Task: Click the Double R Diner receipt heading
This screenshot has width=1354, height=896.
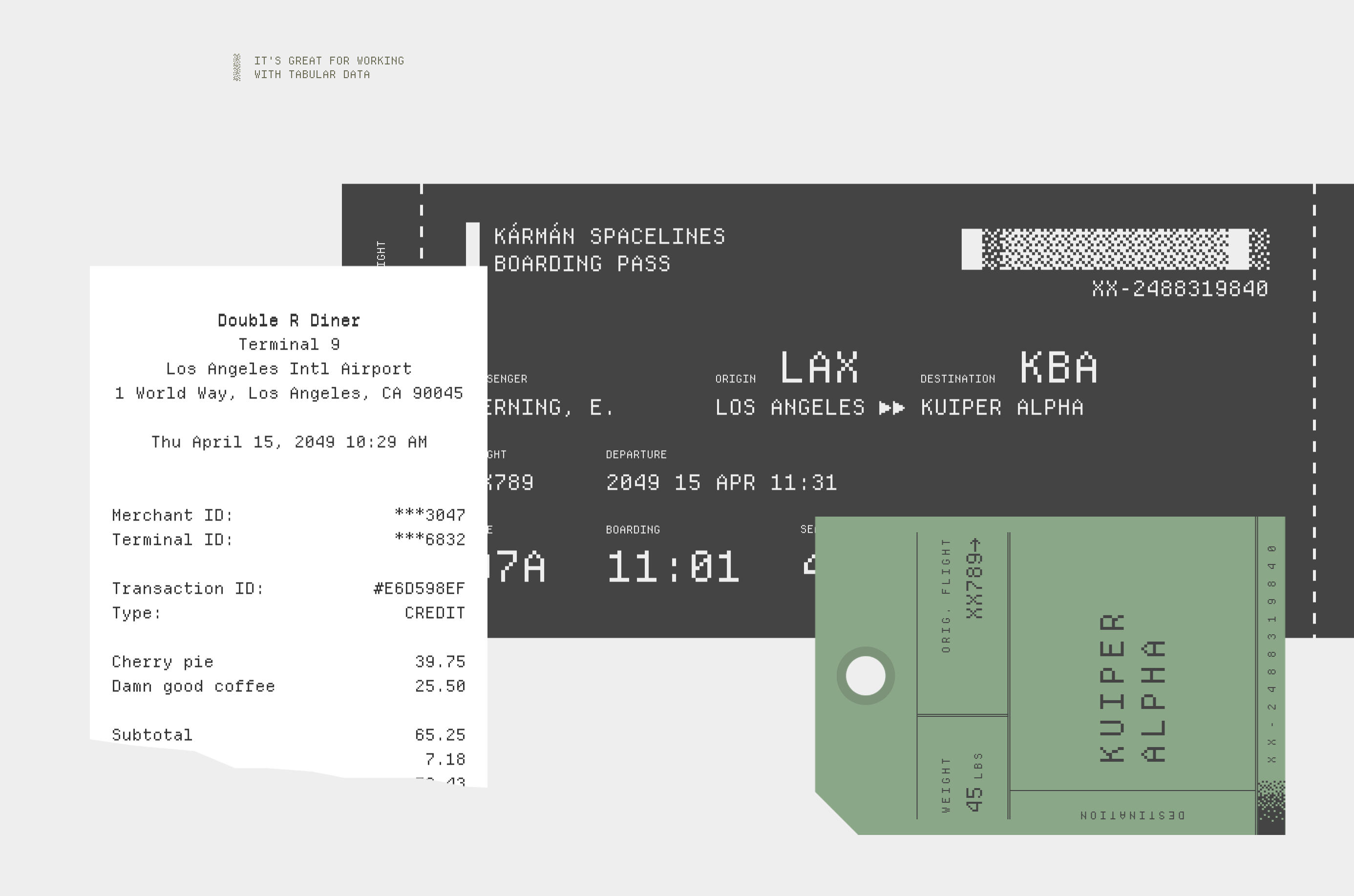Action: 289,321
